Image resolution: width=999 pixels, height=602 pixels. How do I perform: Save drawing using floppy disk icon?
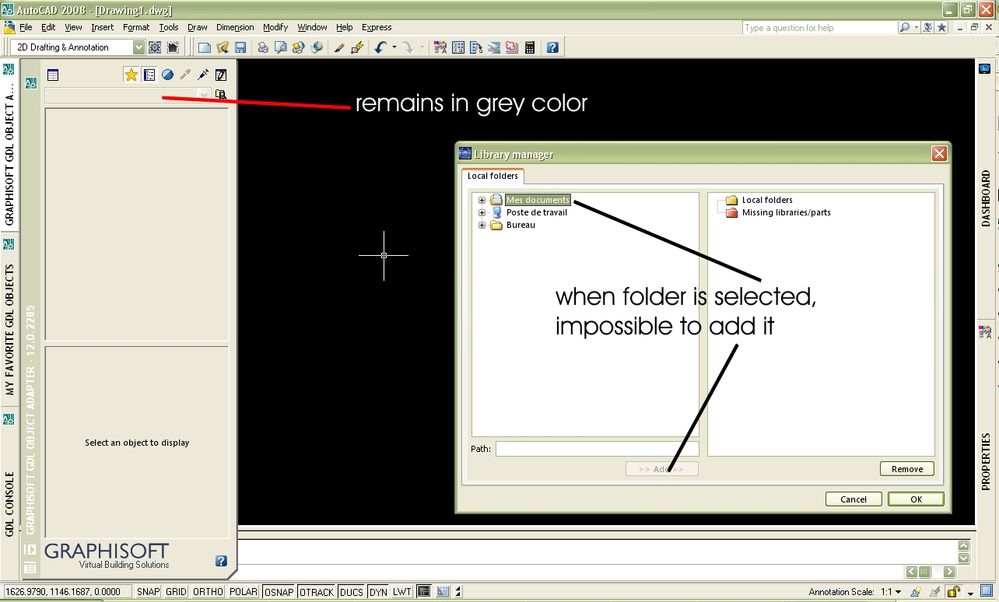(240, 47)
